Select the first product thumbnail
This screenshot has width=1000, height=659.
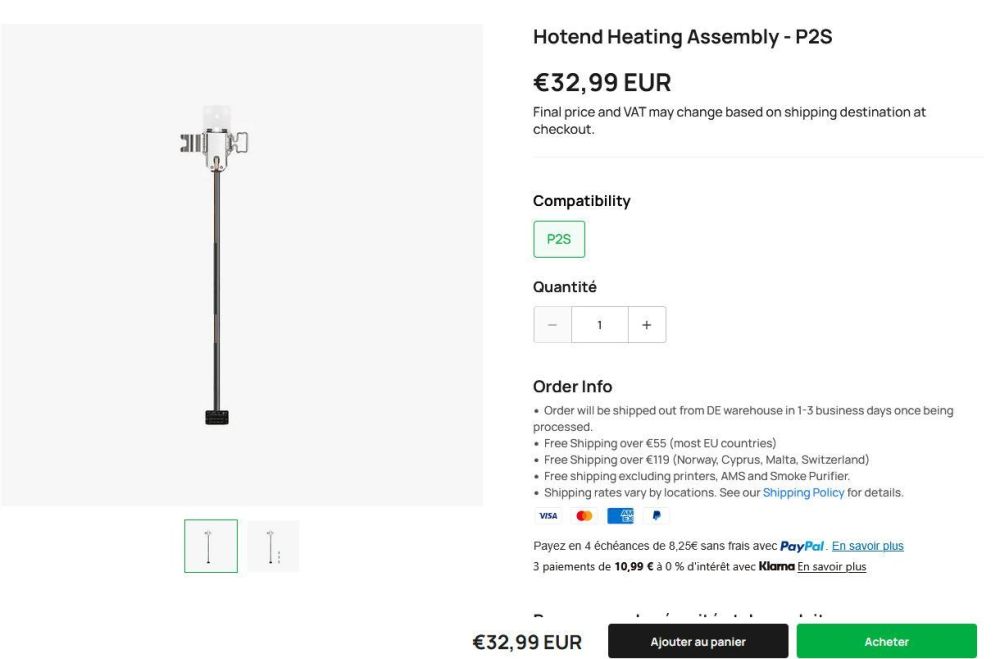click(x=211, y=545)
